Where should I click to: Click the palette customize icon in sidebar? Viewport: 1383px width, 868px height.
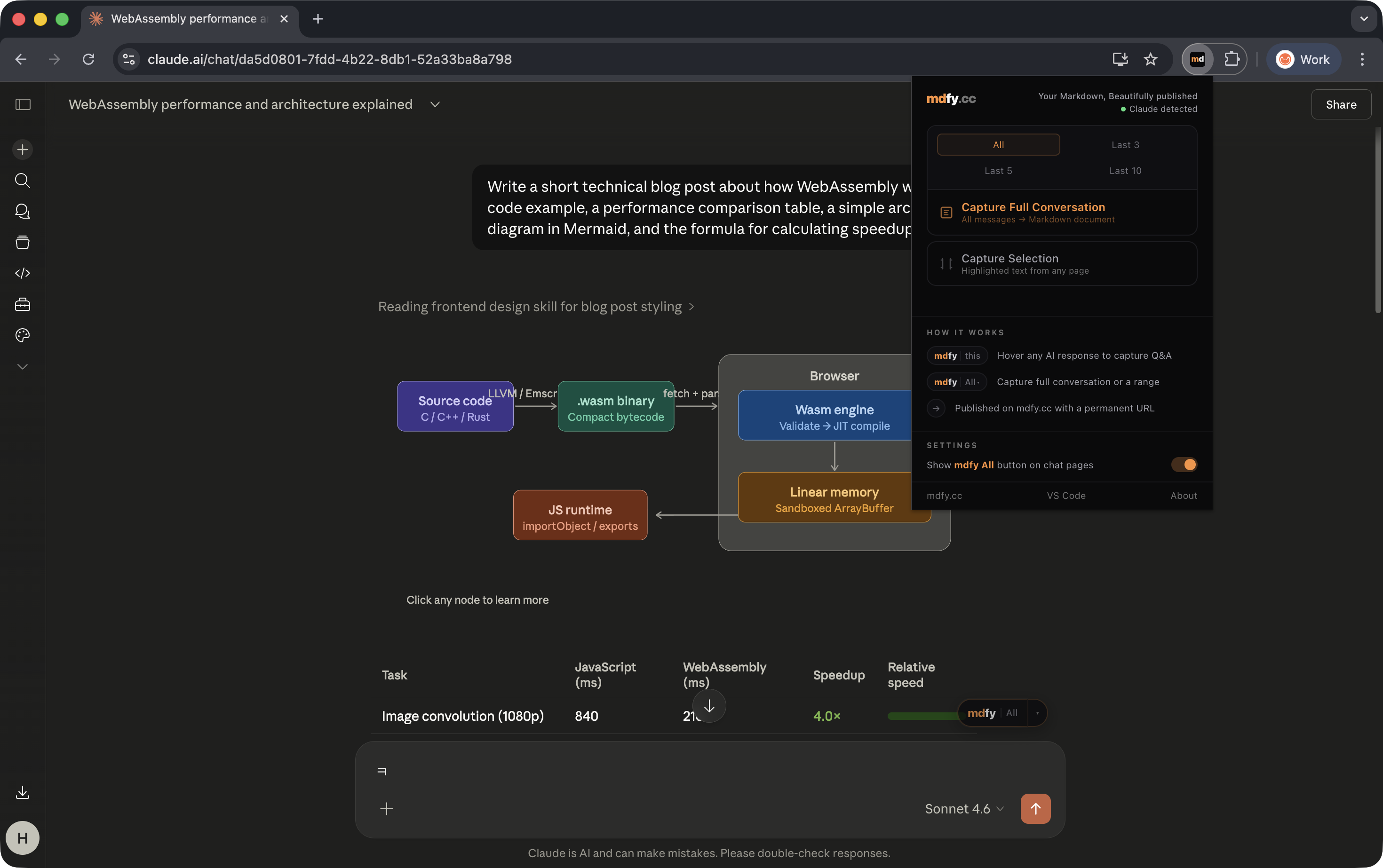coord(23,335)
